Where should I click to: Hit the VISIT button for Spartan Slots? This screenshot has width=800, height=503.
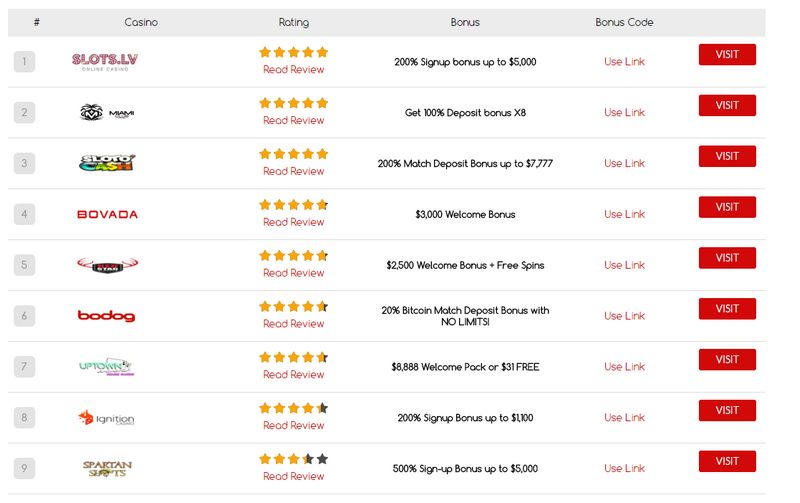click(x=727, y=461)
